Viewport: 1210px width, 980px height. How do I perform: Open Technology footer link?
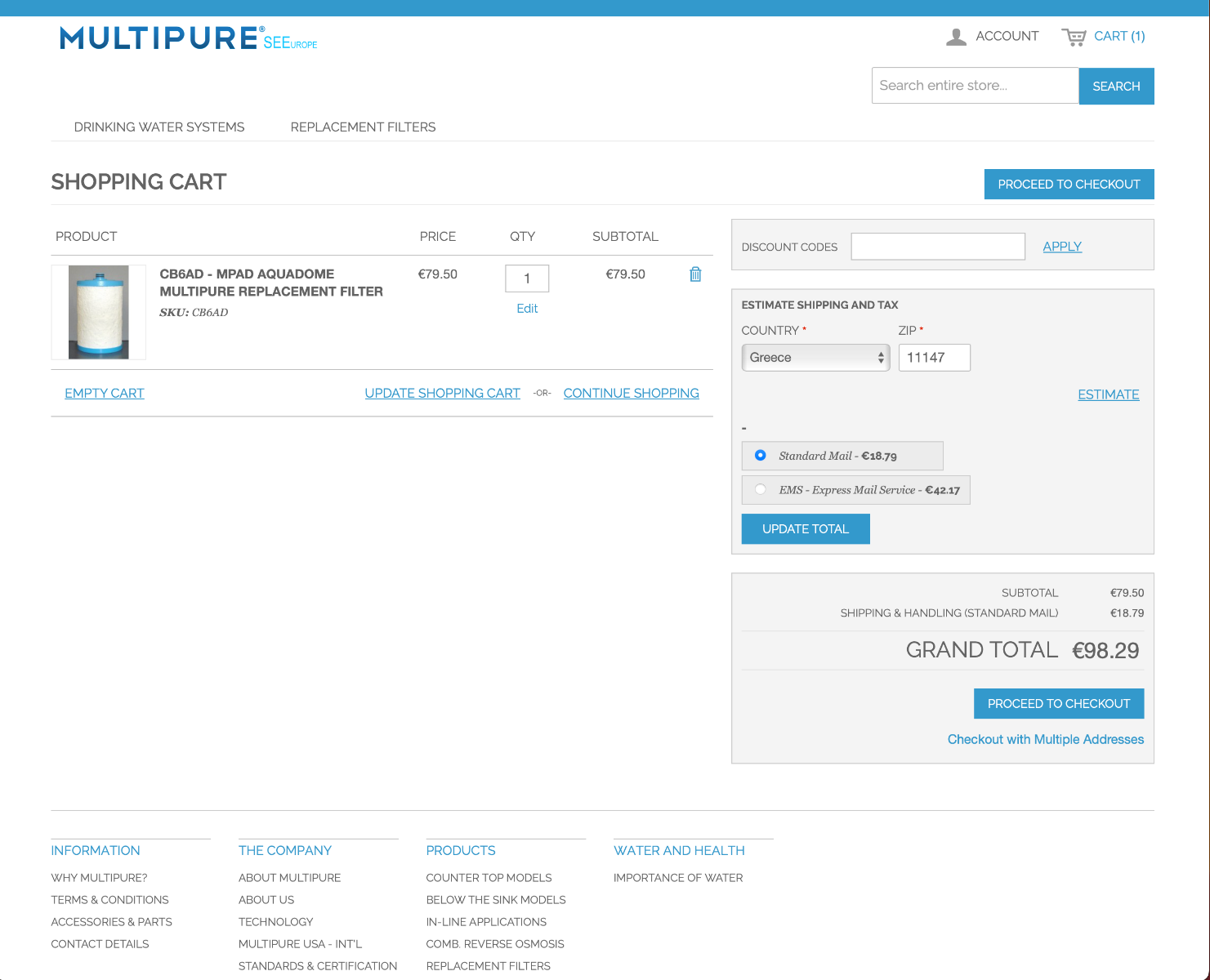[275, 922]
